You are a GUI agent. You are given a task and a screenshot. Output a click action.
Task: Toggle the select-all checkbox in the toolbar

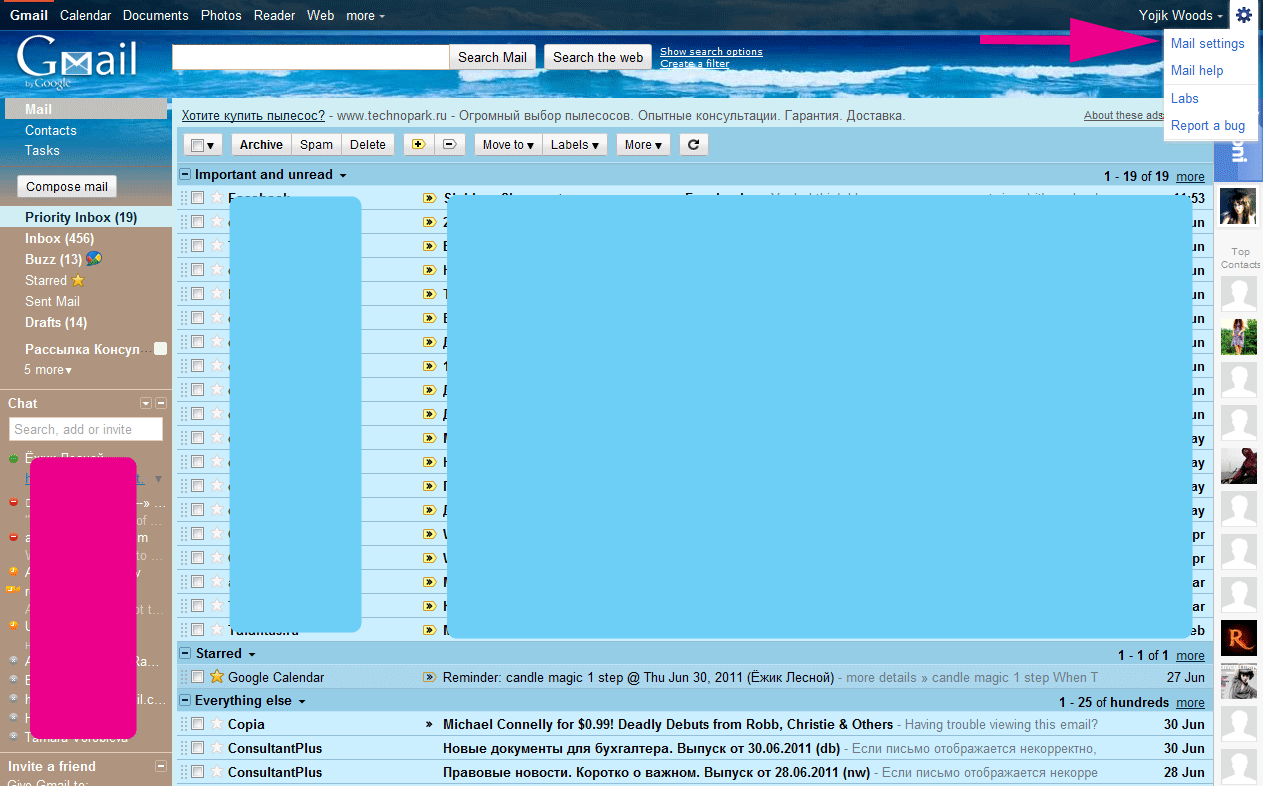[x=197, y=144]
